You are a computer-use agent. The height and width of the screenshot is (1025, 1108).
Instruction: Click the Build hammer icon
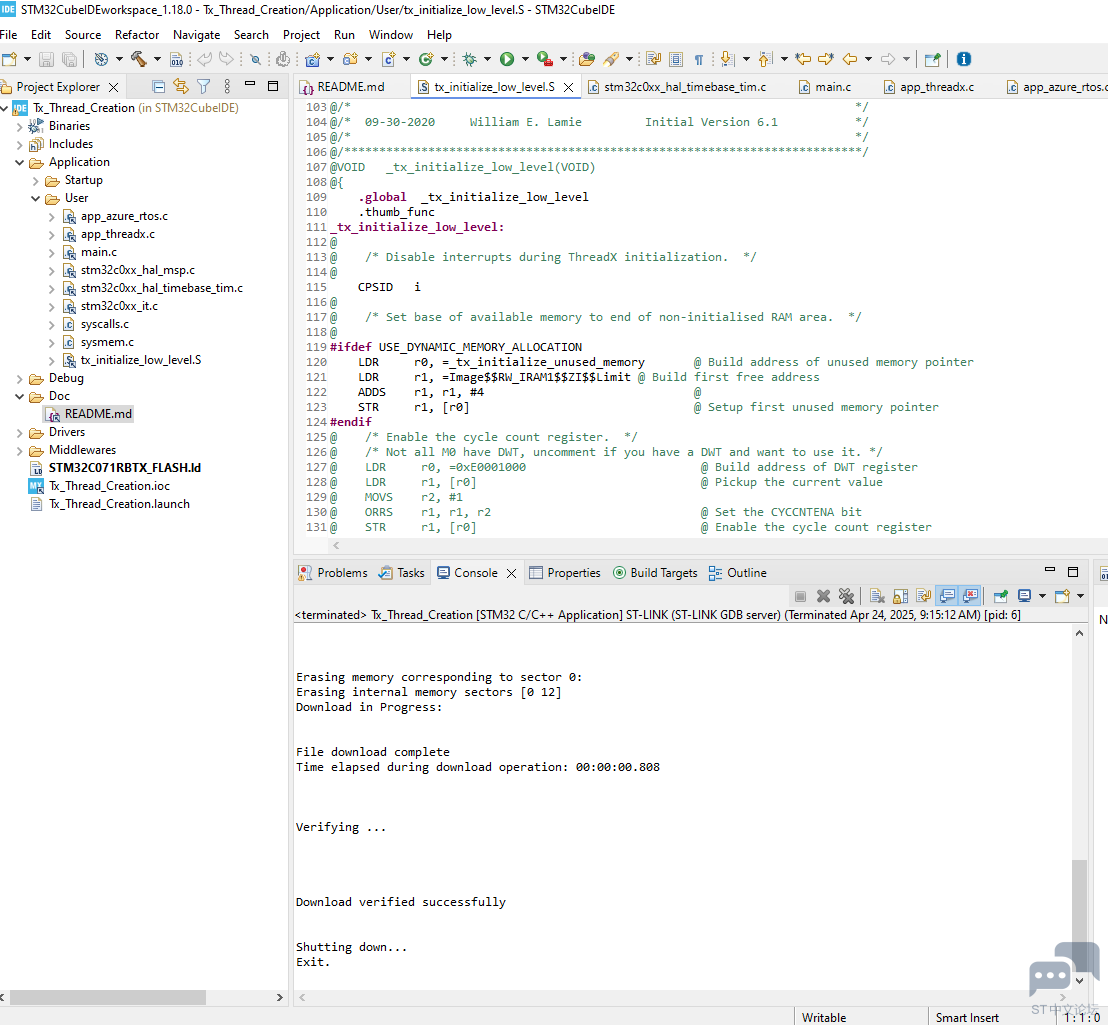point(138,59)
